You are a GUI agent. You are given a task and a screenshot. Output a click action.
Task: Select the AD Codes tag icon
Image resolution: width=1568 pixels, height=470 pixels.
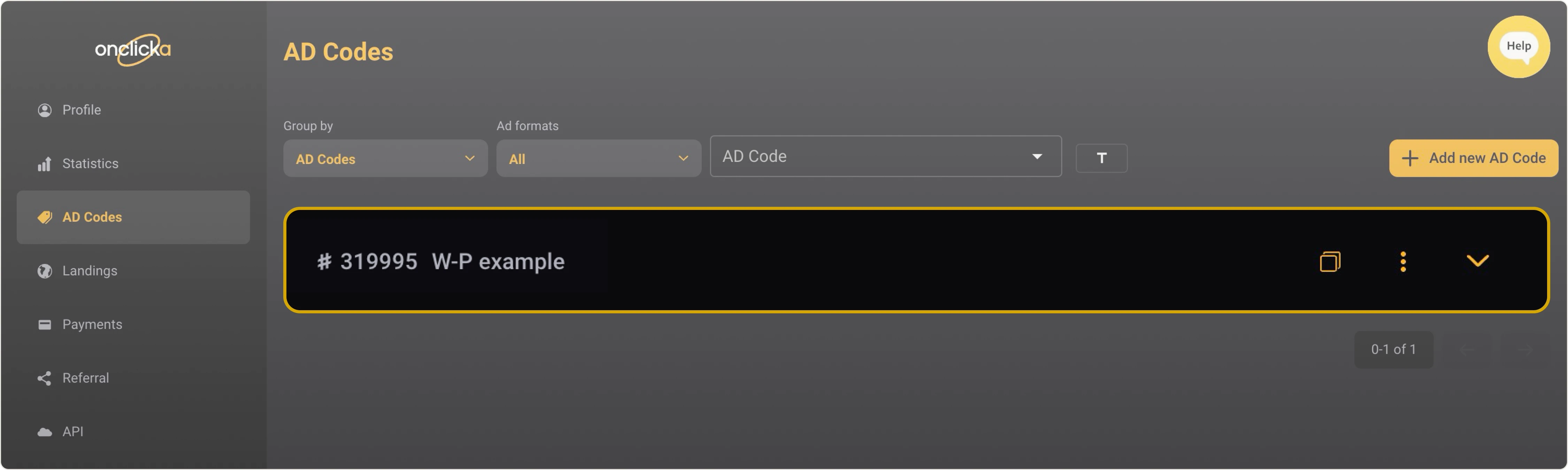pos(45,217)
